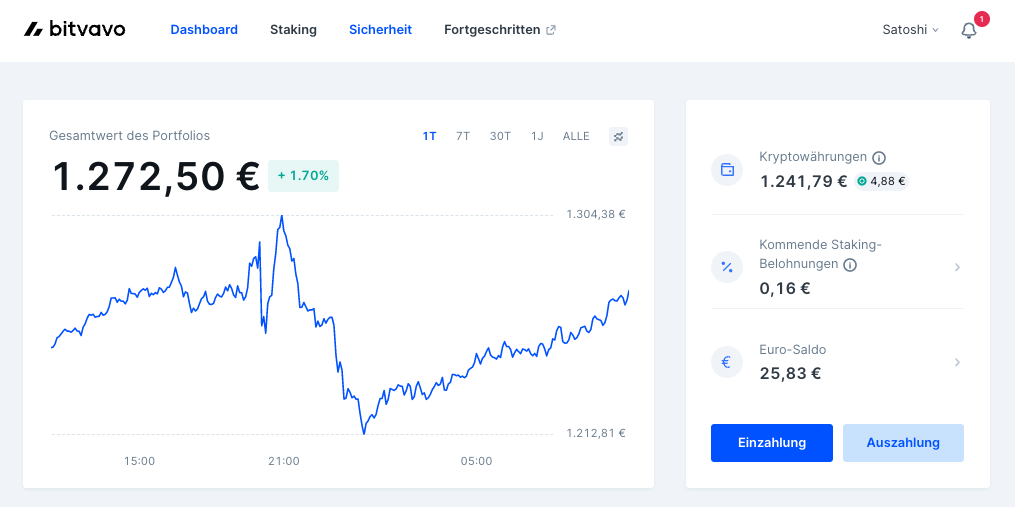
Task: Click the Einzahlung button
Action: tap(772, 443)
